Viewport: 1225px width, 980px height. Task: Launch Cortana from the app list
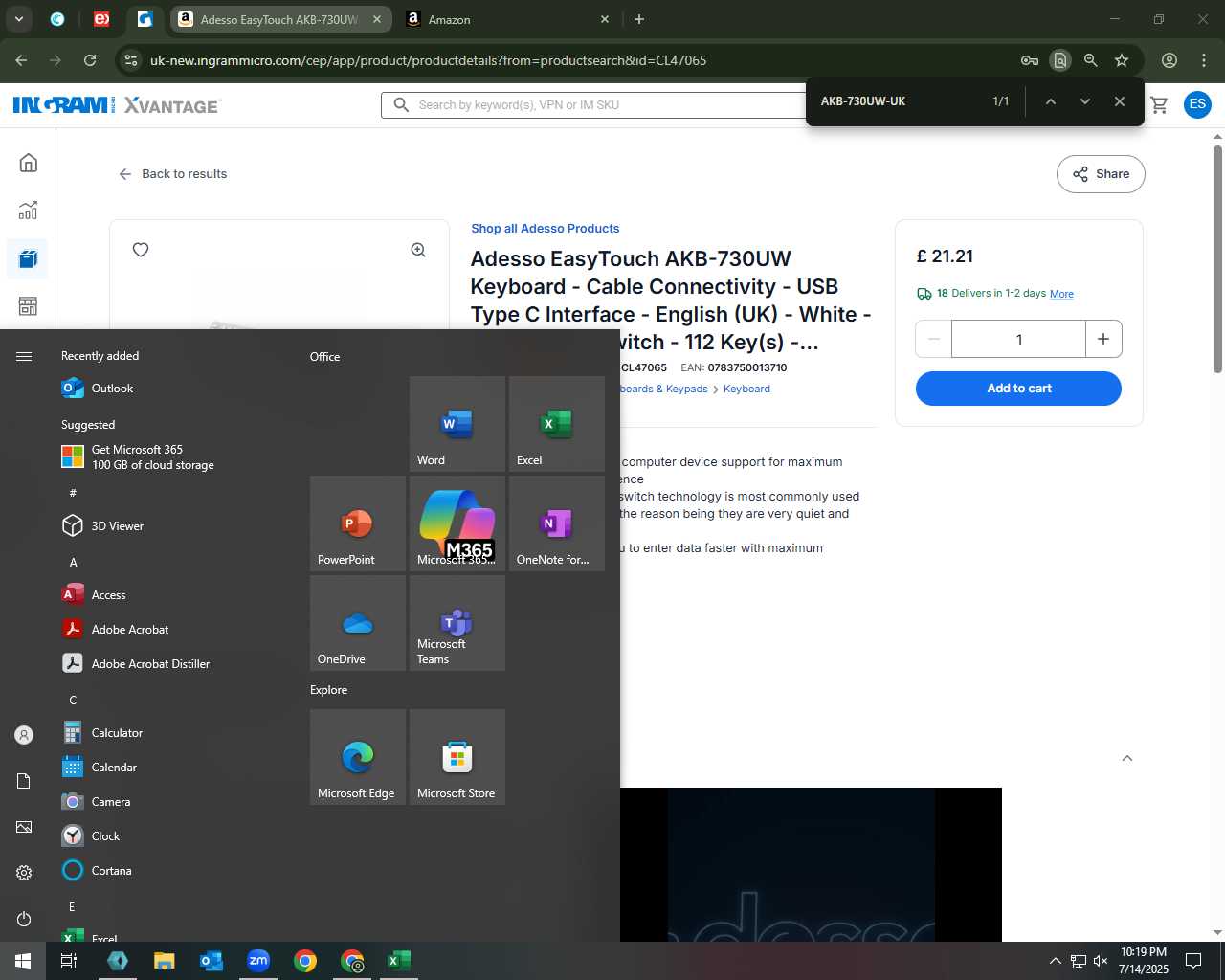point(172,870)
